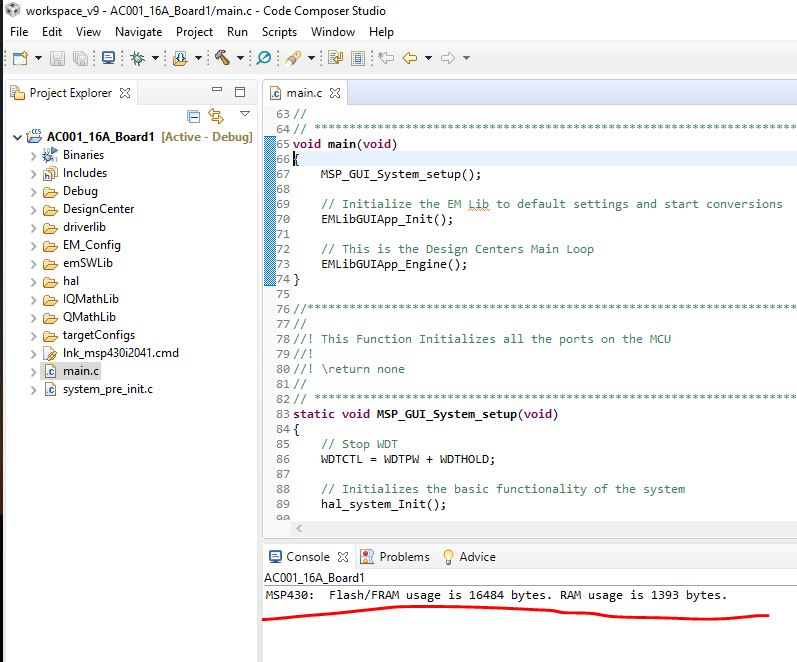Collapse all in Project Explorer
Viewport: 797px width, 662px height.
tap(194, 116)
